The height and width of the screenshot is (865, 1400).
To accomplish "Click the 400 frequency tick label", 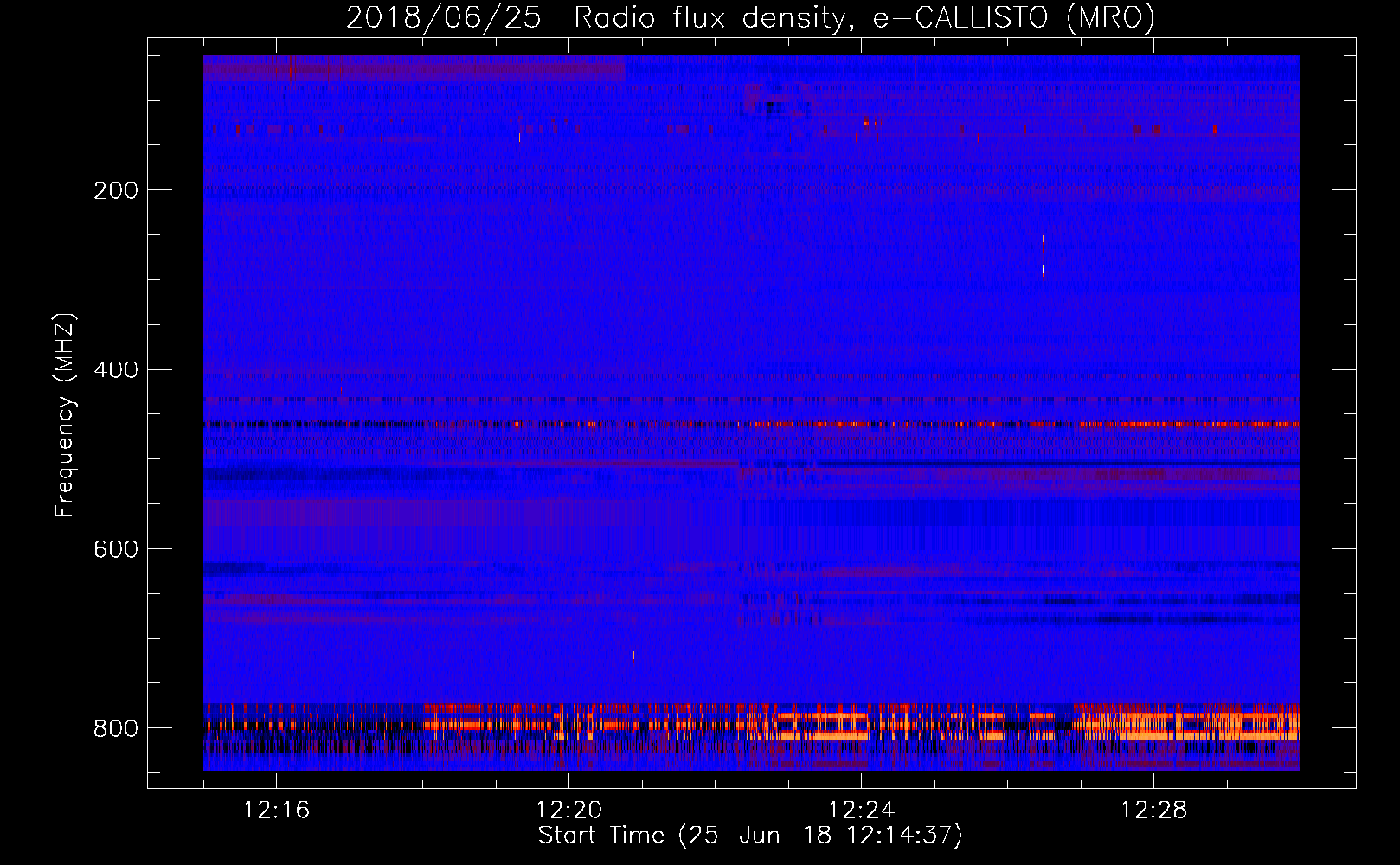I will [x=116, y=370].
